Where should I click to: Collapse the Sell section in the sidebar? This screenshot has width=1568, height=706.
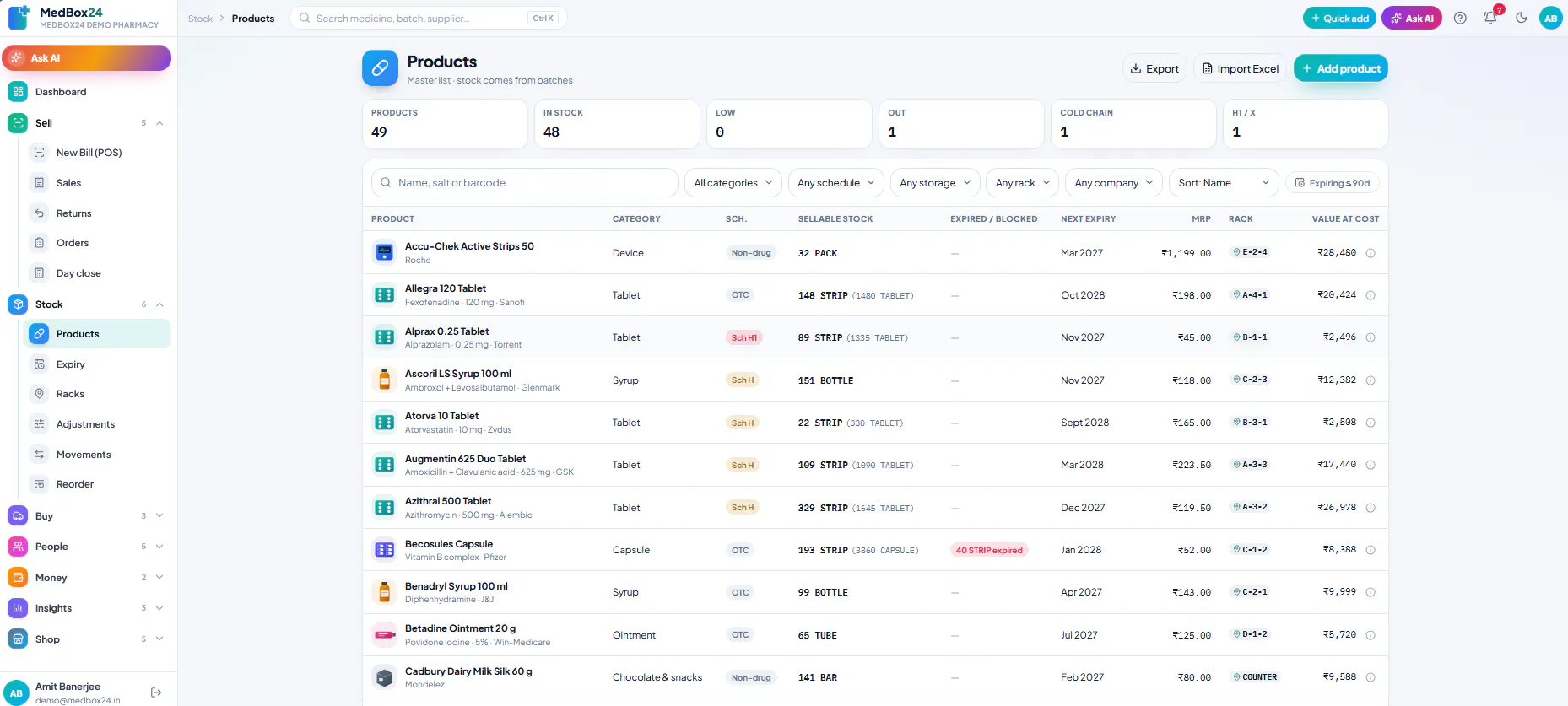coord(160,123)
